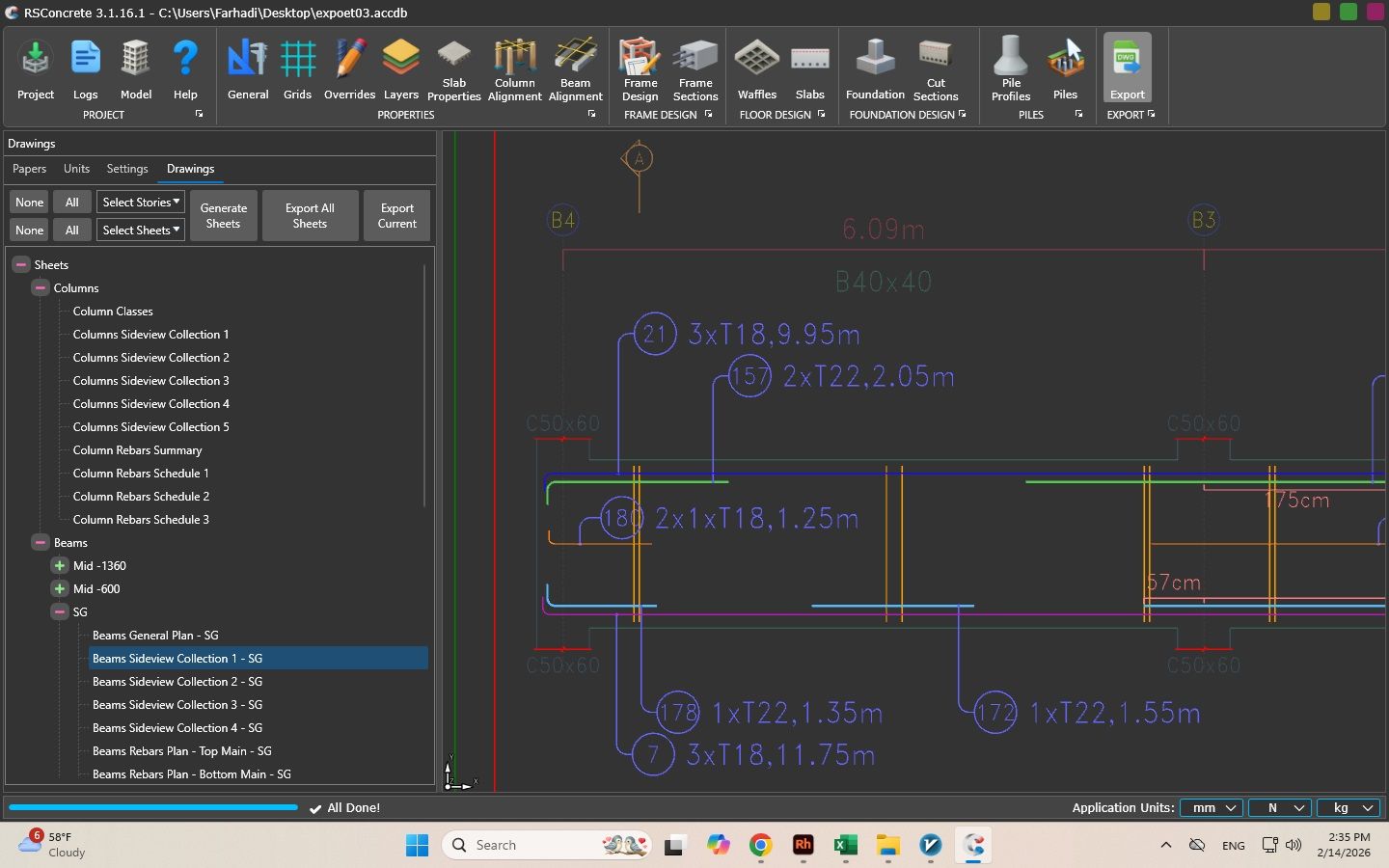Screen dimensions: 1389x868
Task: Open the Select Sheets dropdown
Action: [x=140, y=231]
